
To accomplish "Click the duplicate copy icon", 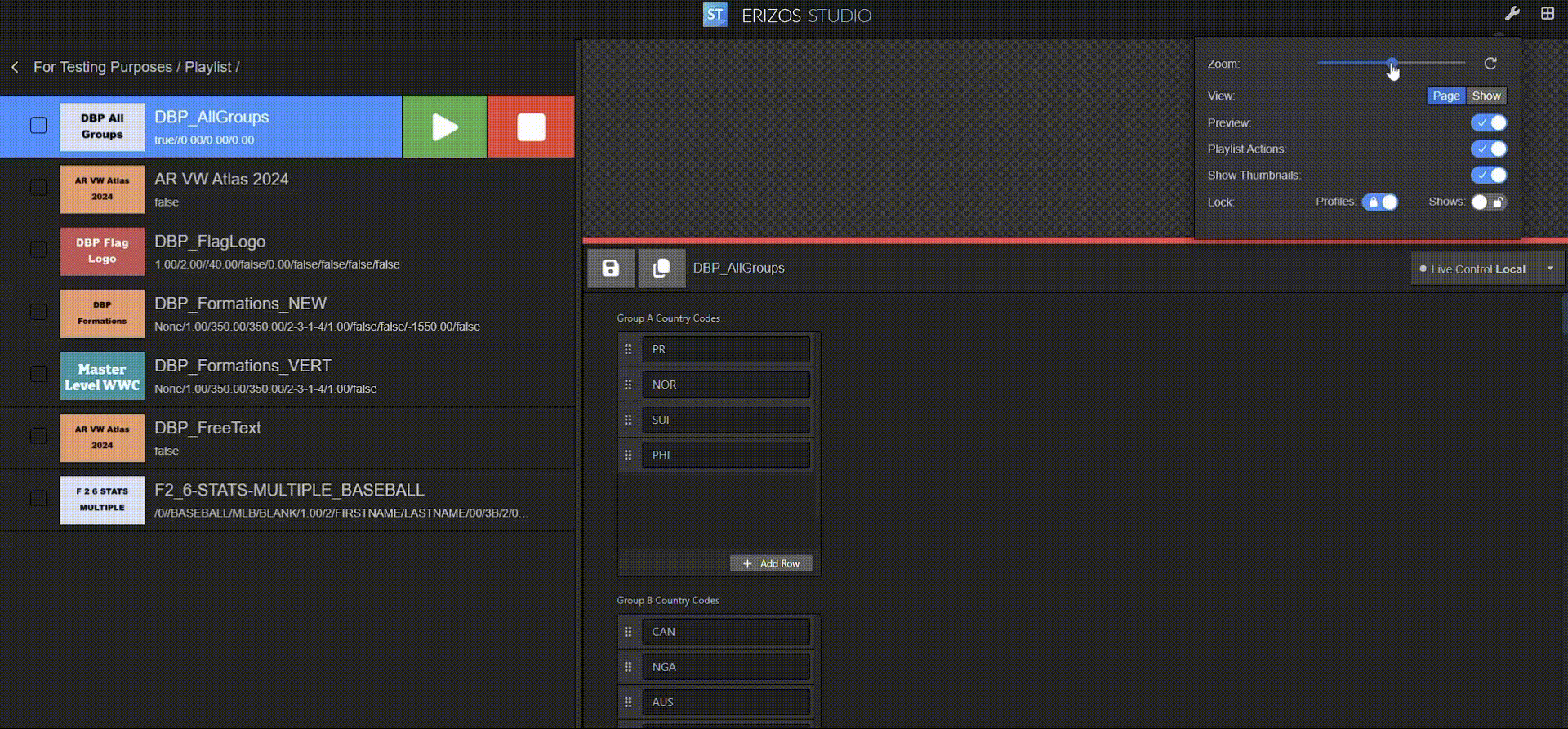I will pos(661,269).
